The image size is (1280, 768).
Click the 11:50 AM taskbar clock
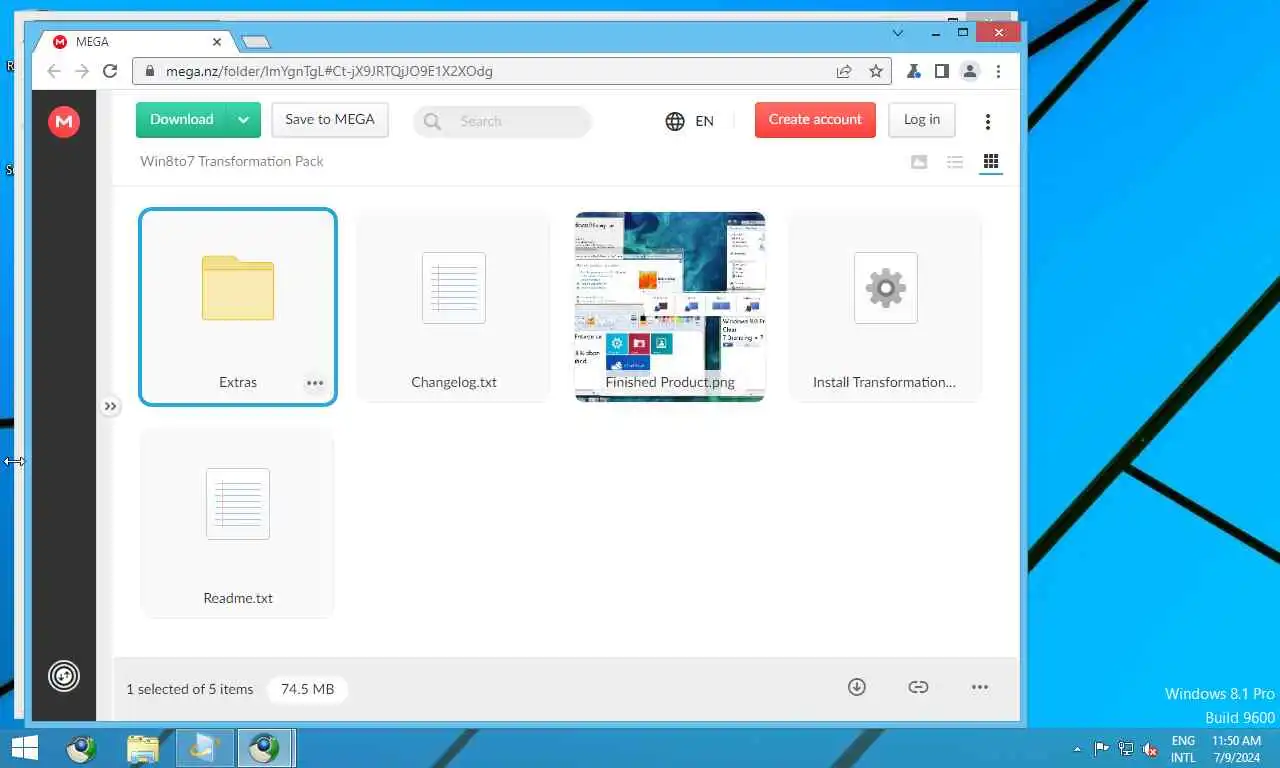point(1236,749)
